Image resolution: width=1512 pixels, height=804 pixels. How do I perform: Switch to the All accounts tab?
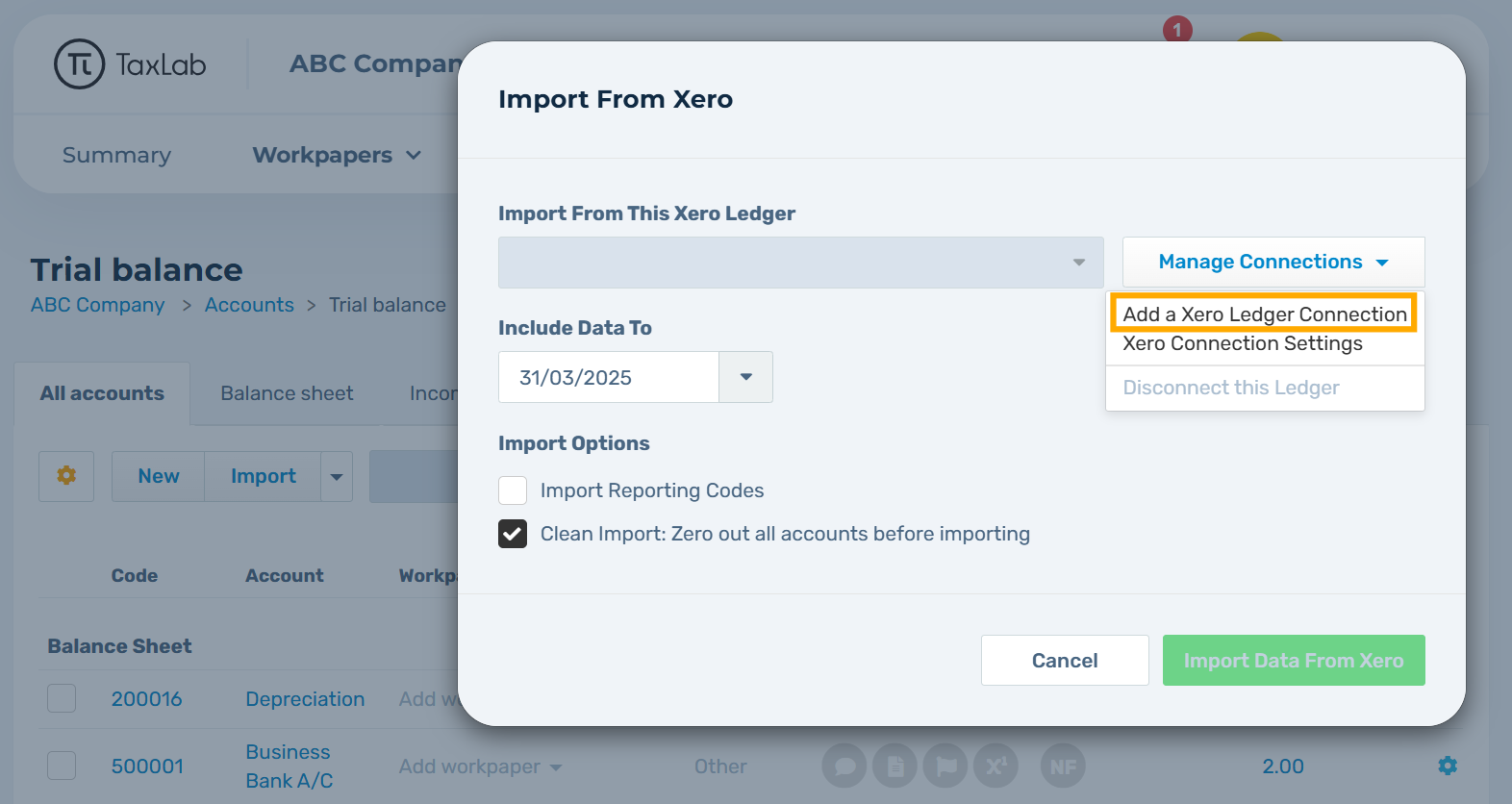(x=102, y=393)
